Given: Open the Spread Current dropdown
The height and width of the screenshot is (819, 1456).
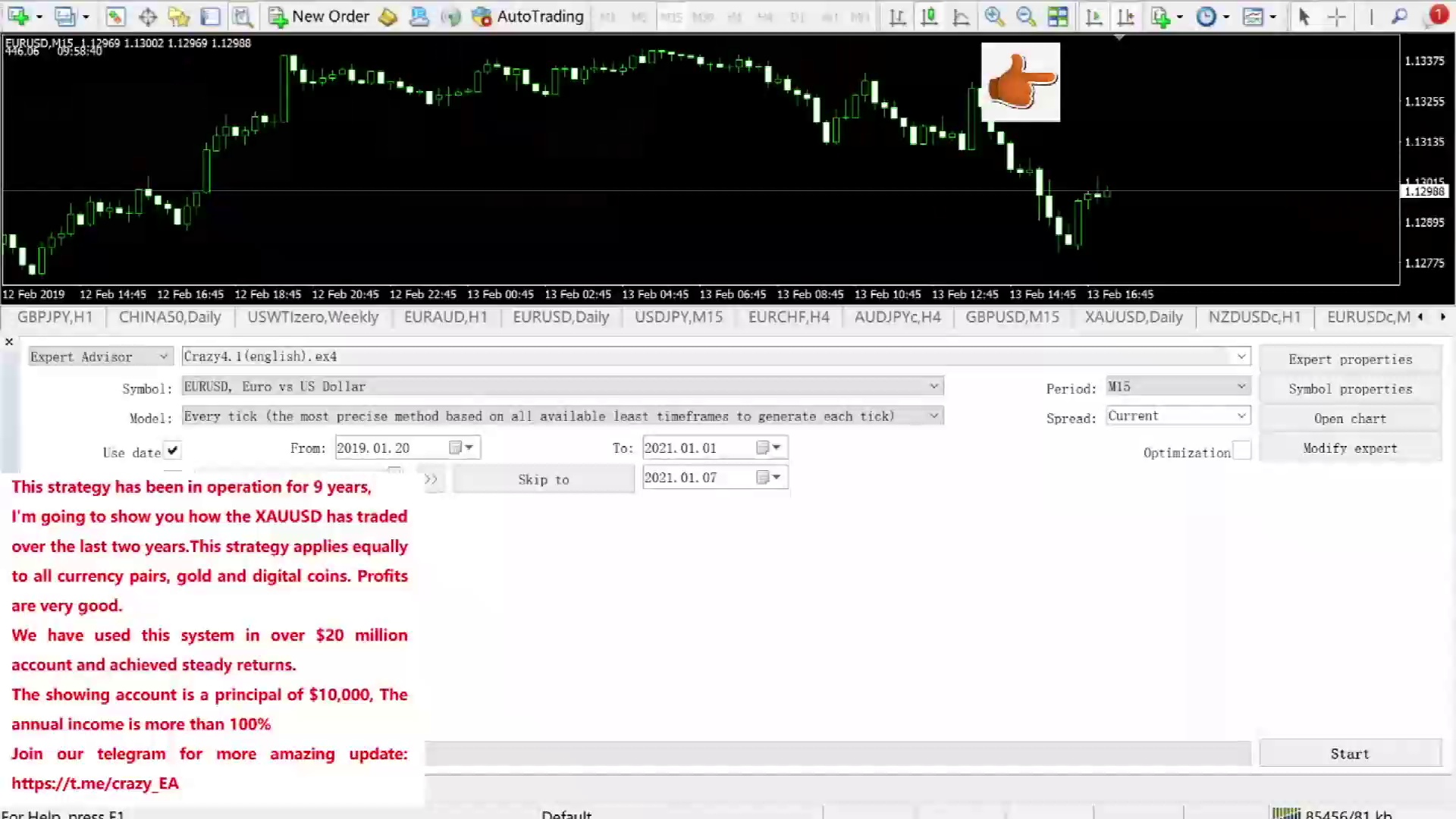Looking at the screenshot, I should coord(1241,416).
